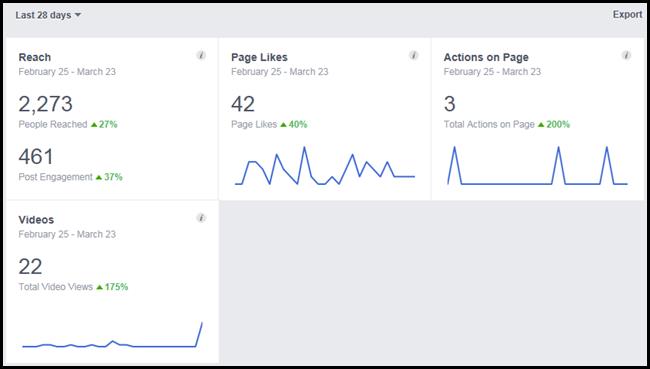The height and width of the screenshot is (369, 650).
Task: Click the Total Video Views line chart
Action: (x=112, y=335)
